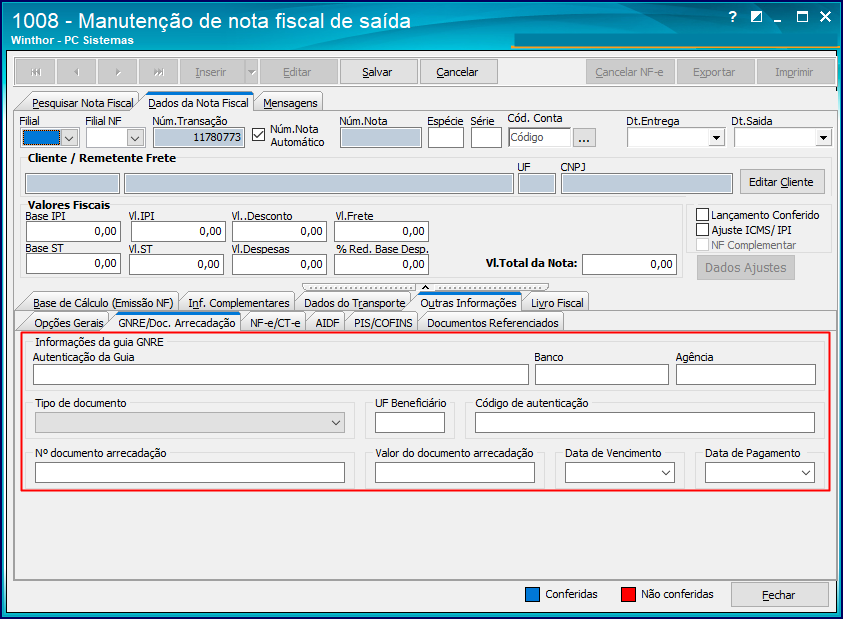Enable Lançamento Conferido checkbox
This screenshot has width=843, height=619.
coord(702,215)
